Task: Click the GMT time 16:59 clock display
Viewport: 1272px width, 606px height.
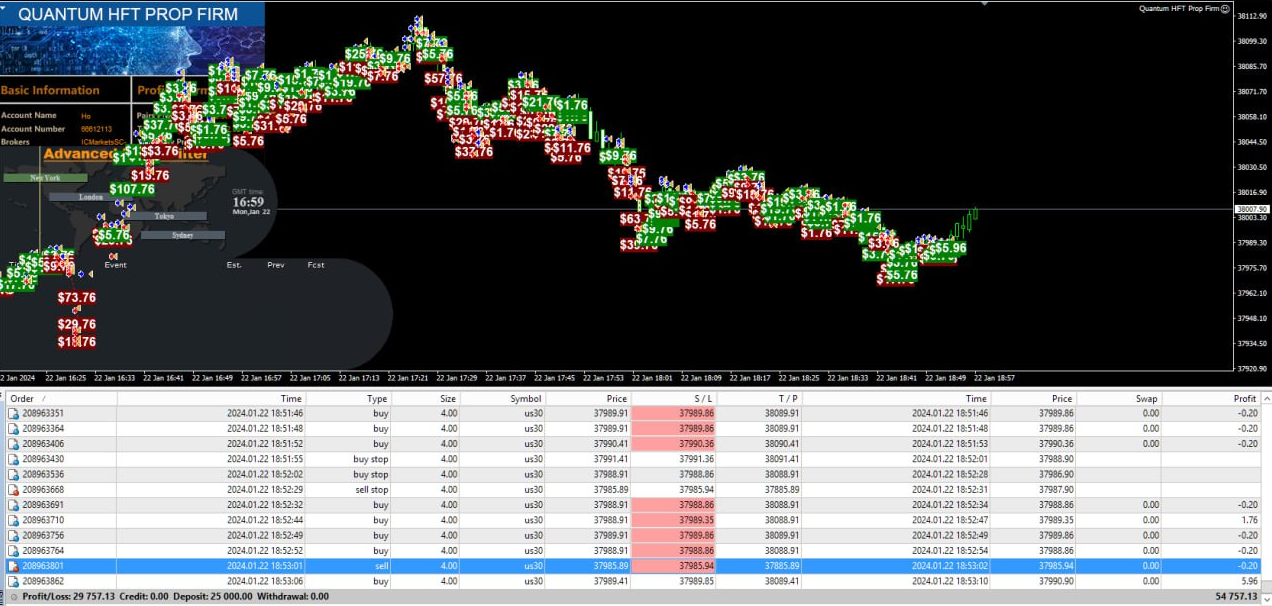Action: [248, 201]
